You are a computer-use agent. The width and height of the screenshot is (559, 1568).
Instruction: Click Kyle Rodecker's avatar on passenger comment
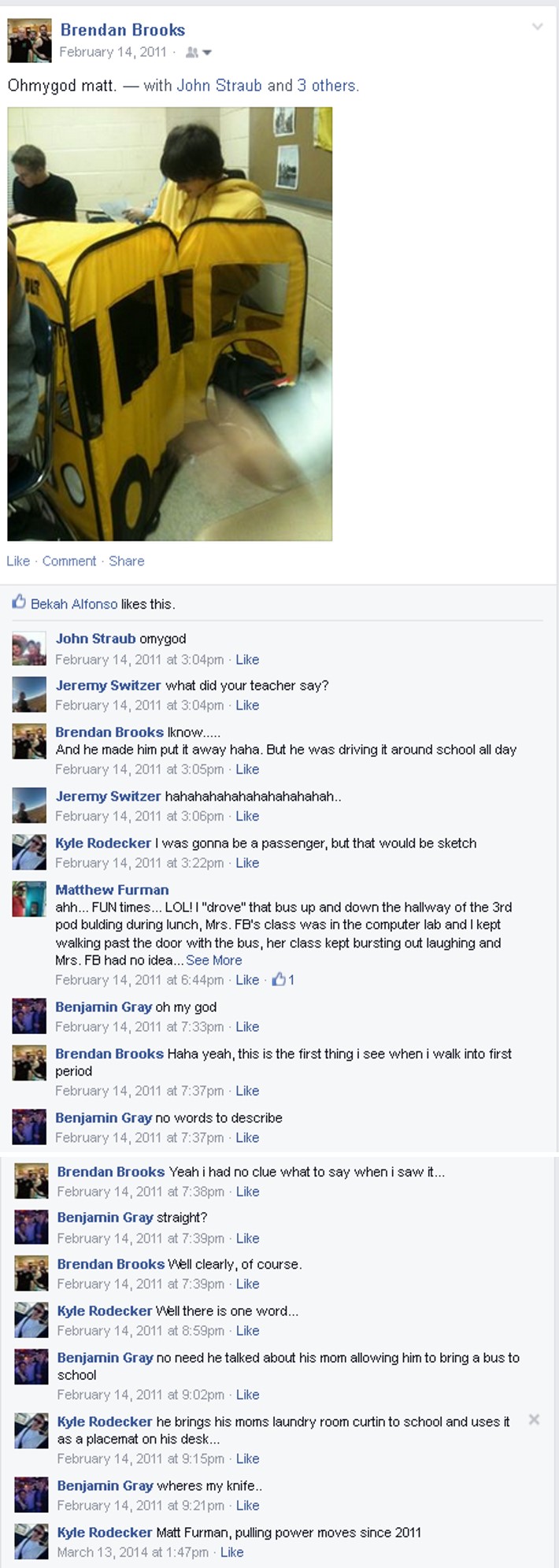tap(29, 853)
